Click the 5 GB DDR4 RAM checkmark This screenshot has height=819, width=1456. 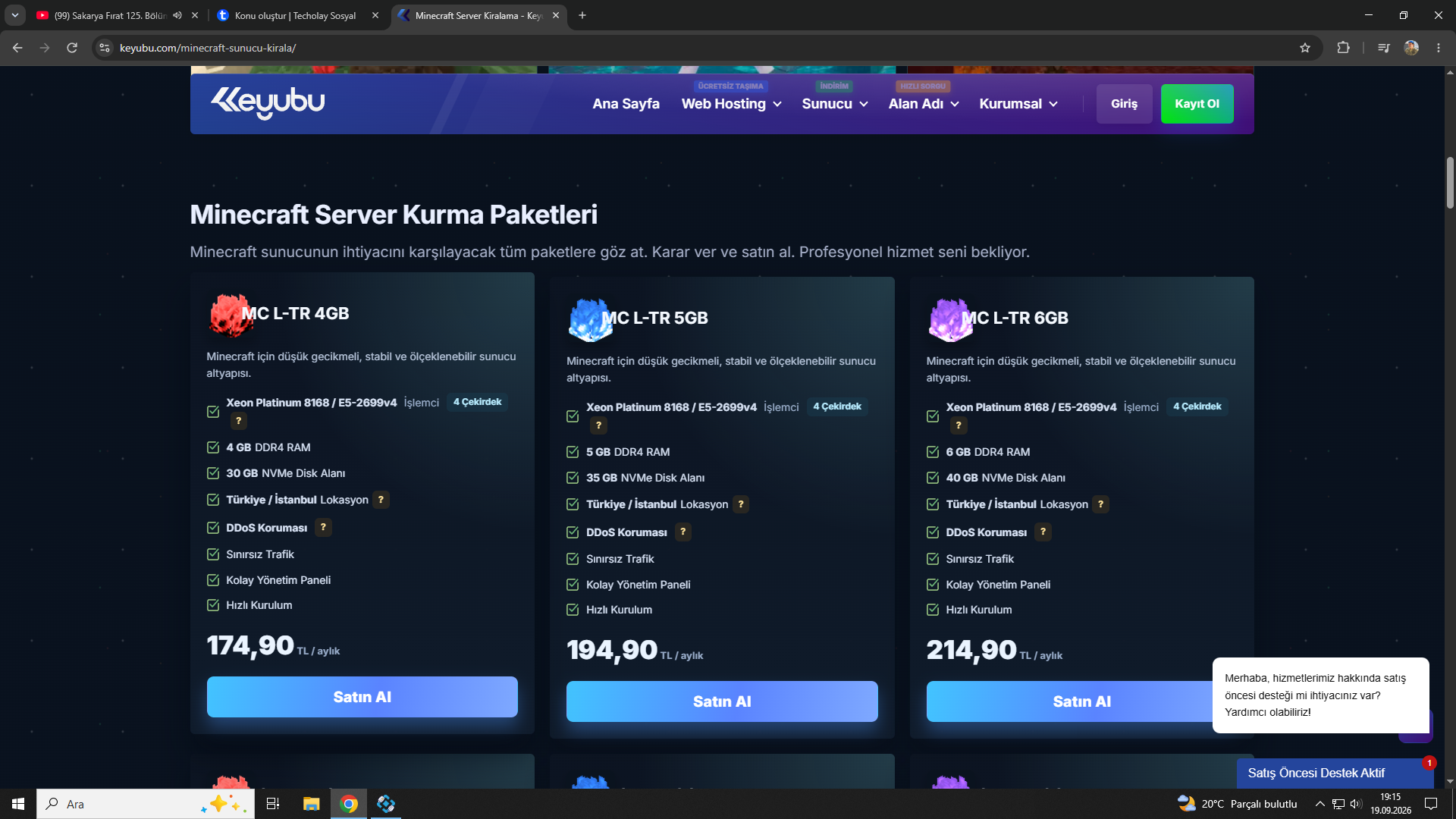click(573, 452)
